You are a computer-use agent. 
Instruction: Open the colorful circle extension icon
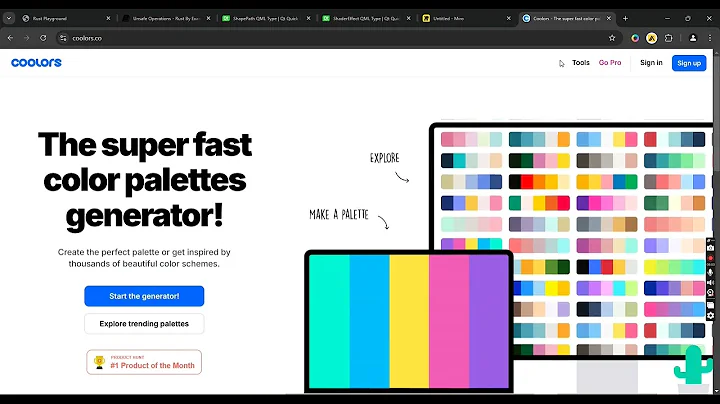635,38
